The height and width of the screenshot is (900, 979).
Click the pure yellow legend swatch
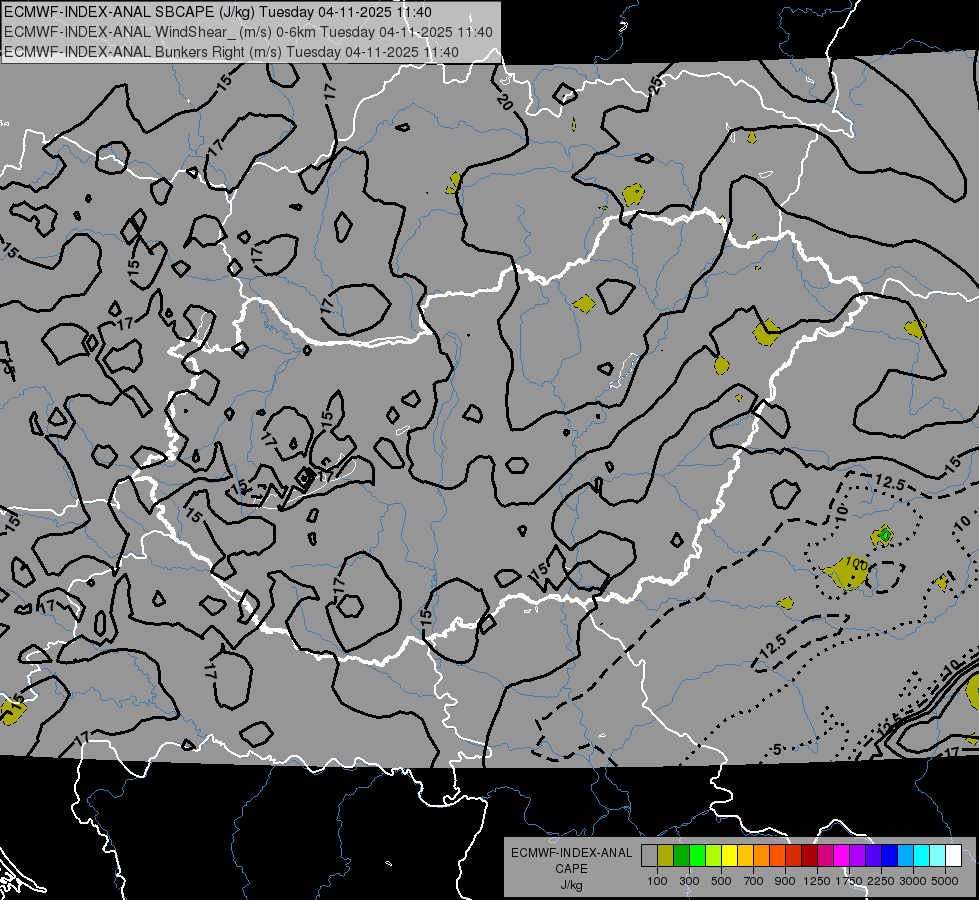pos(729,856)
